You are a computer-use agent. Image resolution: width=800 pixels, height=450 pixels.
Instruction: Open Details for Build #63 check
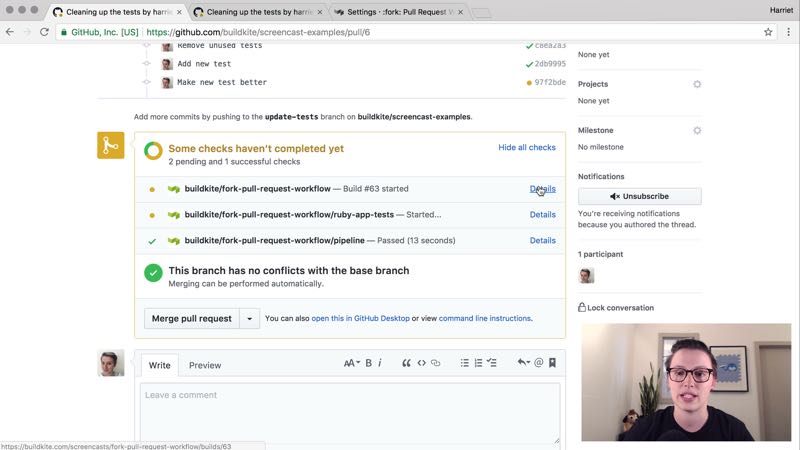point(542,188)
